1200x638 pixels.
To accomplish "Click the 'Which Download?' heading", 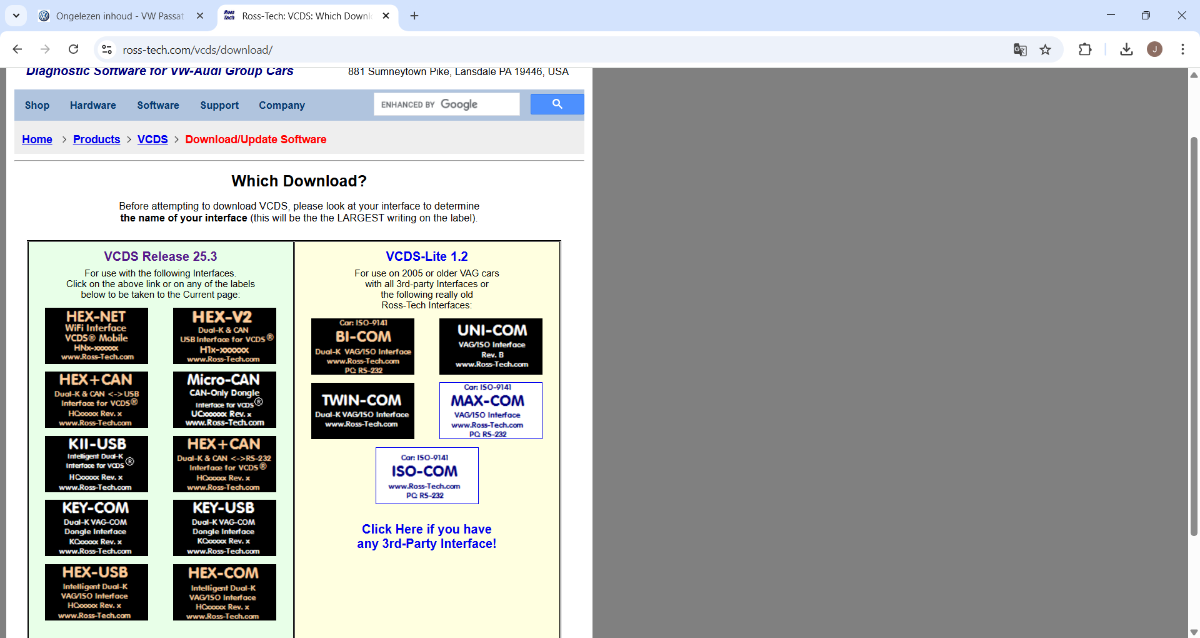I will coord(299,181).
